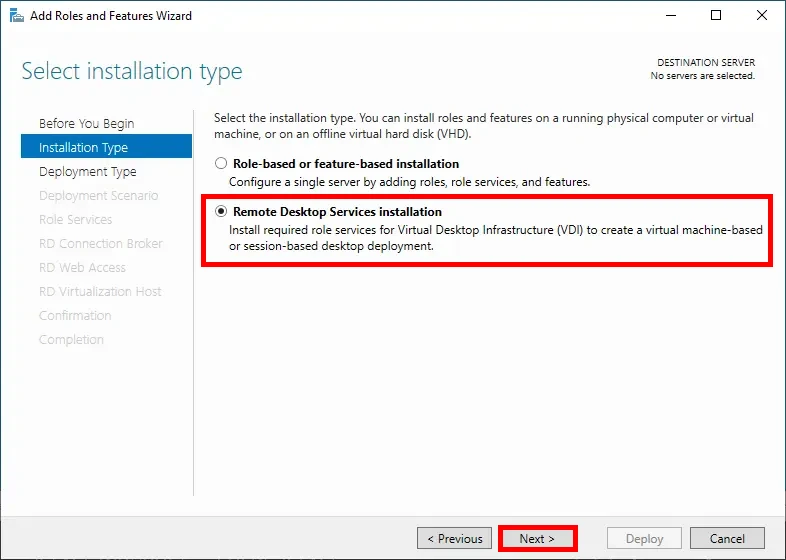Select Deployment Scenario in the sidebar

(x=98, y=196)
